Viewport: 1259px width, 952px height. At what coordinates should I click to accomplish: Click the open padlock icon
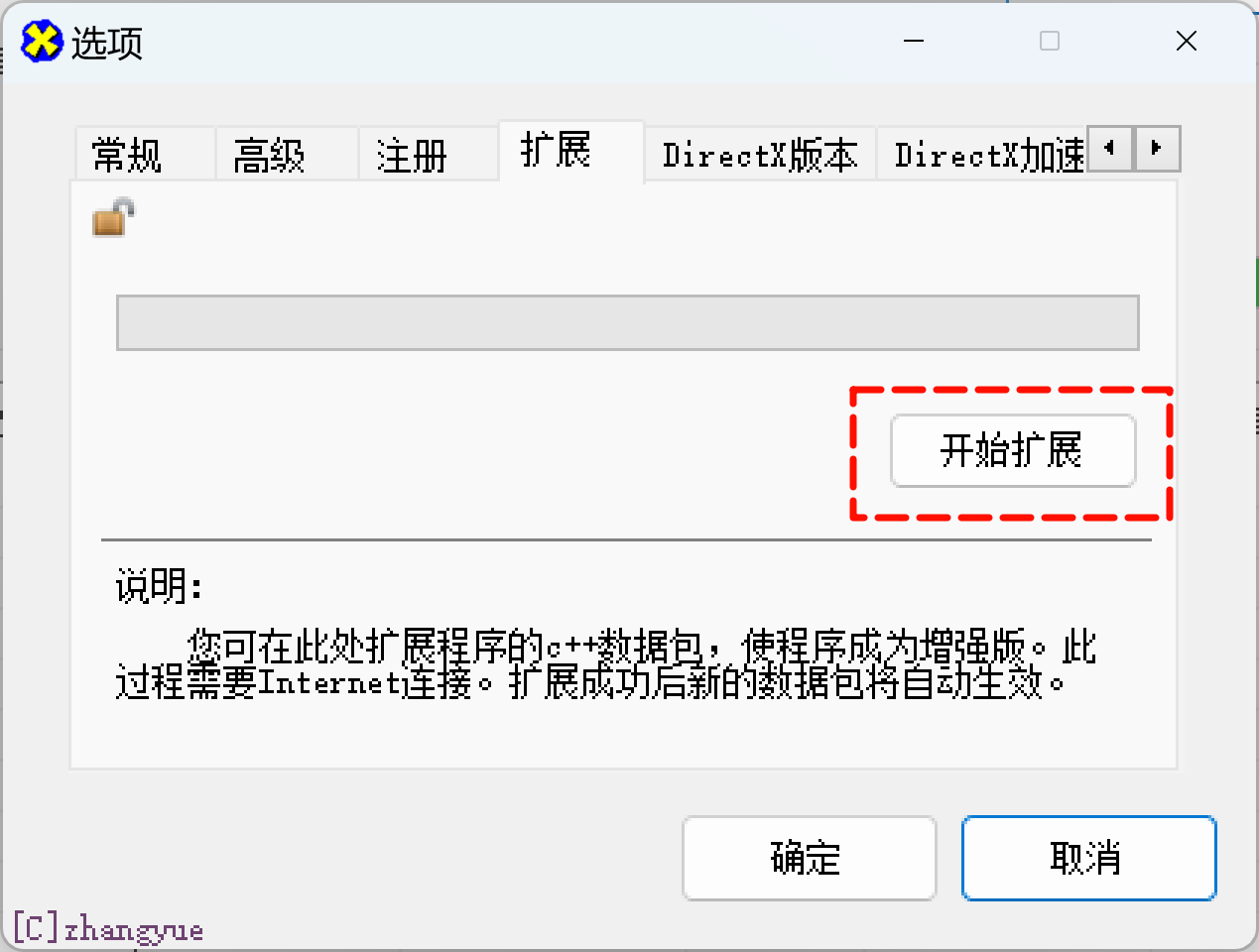click(x=113, y=217)
